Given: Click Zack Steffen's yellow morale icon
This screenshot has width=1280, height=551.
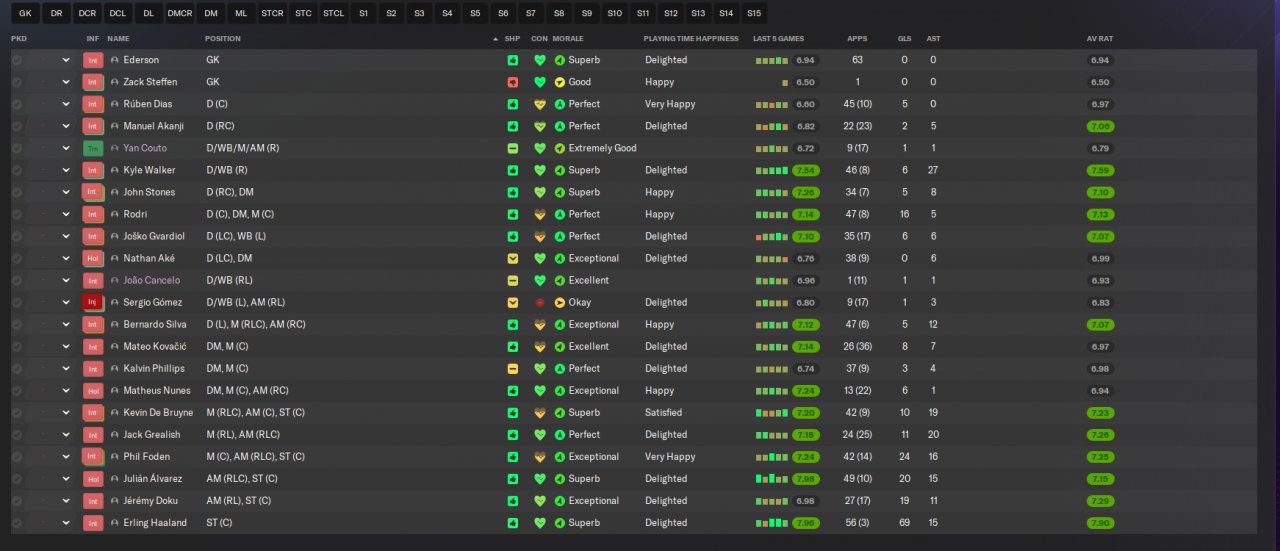Looking at the screenshot, I should [x=560, y=82].
